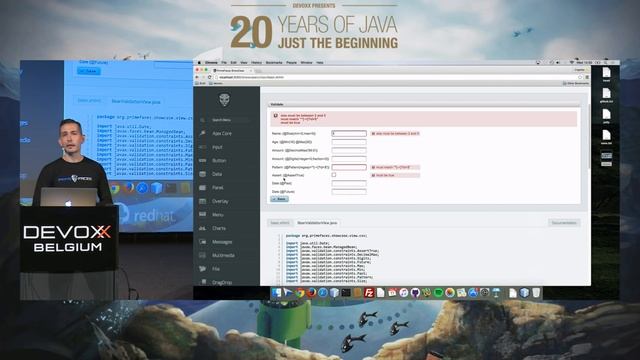Viewport: 640px width, 360px height.
Task: Open Chrome's hamburger settings menu
Action: [587, 77]
